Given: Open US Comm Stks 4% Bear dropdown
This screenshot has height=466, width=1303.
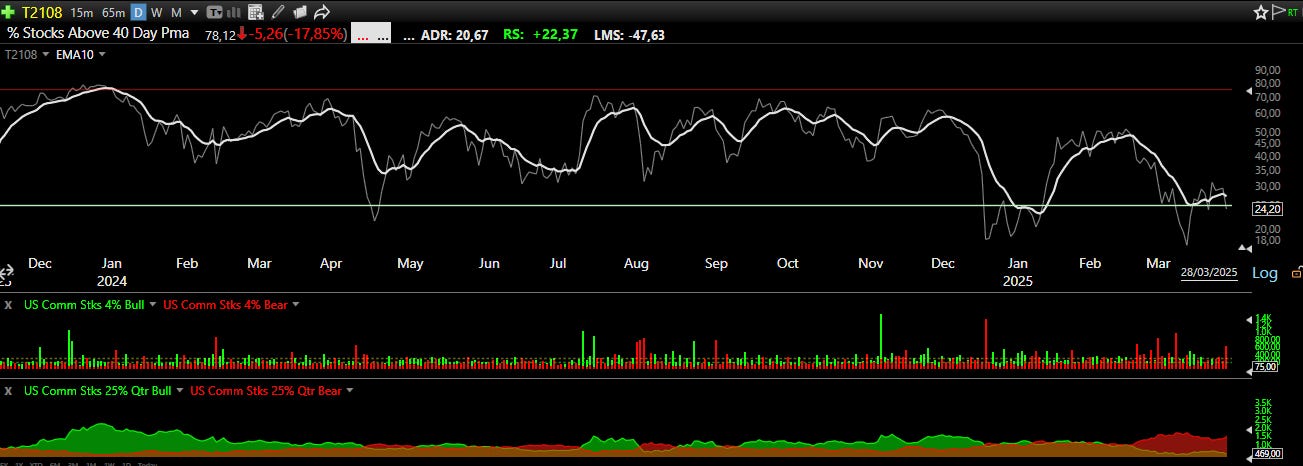Looking at the screenshot, I should click(295, 305).
